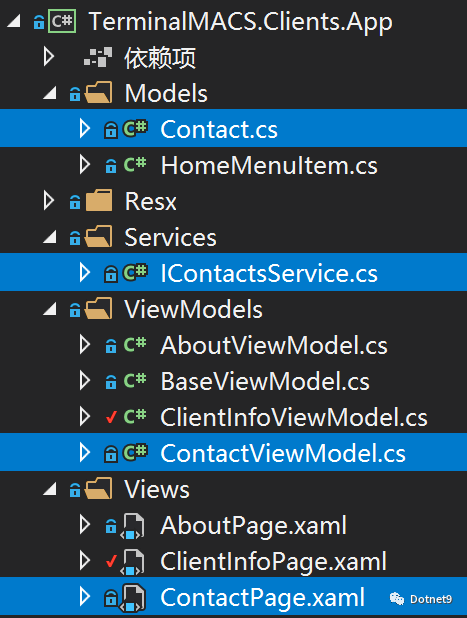467x618 pixels.
Task: Expand the Contact.cs node arrow
Action: pos(85,128)
